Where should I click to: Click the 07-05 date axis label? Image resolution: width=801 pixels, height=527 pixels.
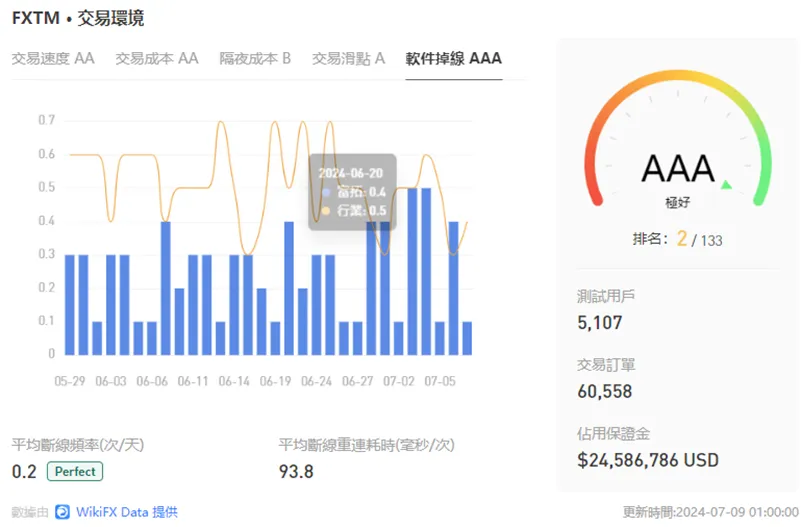(440, 381)
